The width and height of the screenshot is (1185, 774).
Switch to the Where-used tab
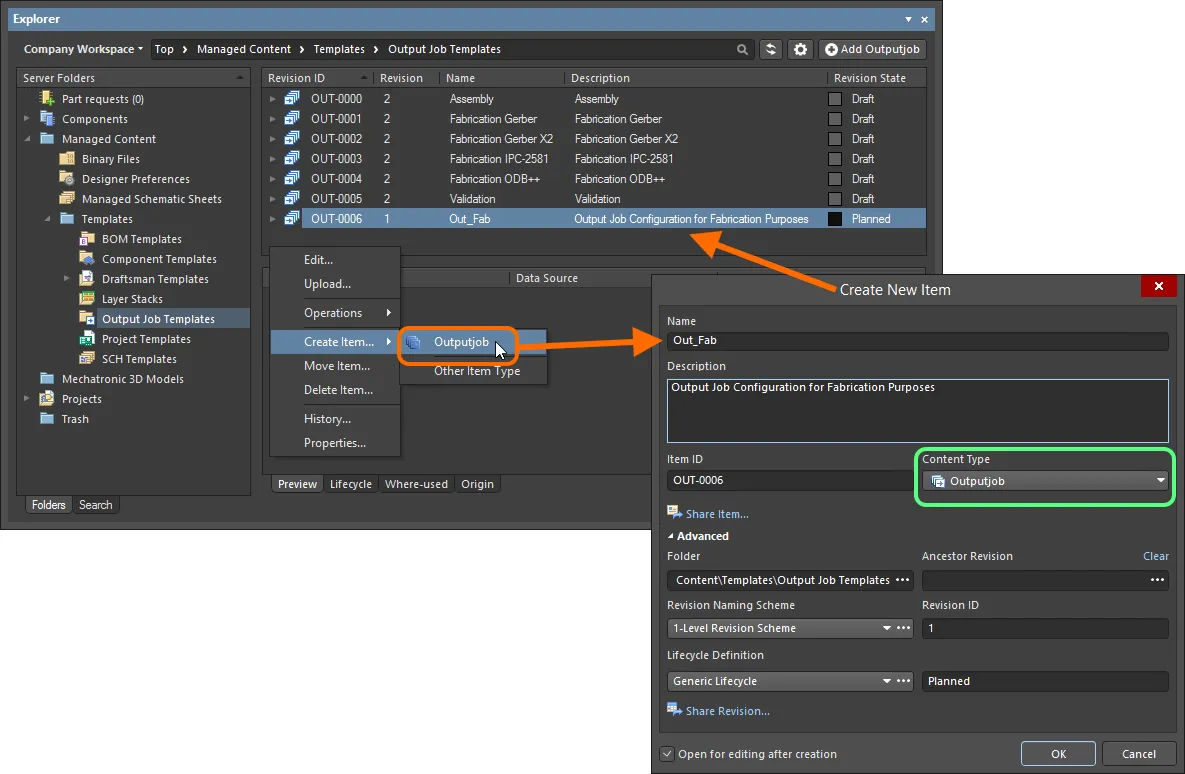(416, 484)
